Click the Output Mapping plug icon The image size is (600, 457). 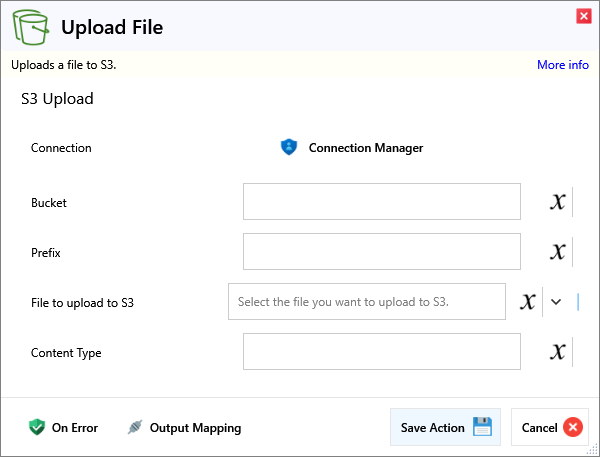(135, 428)
